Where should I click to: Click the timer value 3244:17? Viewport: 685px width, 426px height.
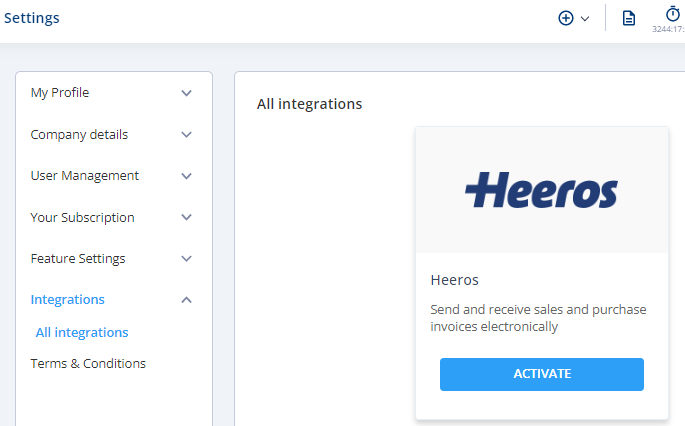point(668,29)
